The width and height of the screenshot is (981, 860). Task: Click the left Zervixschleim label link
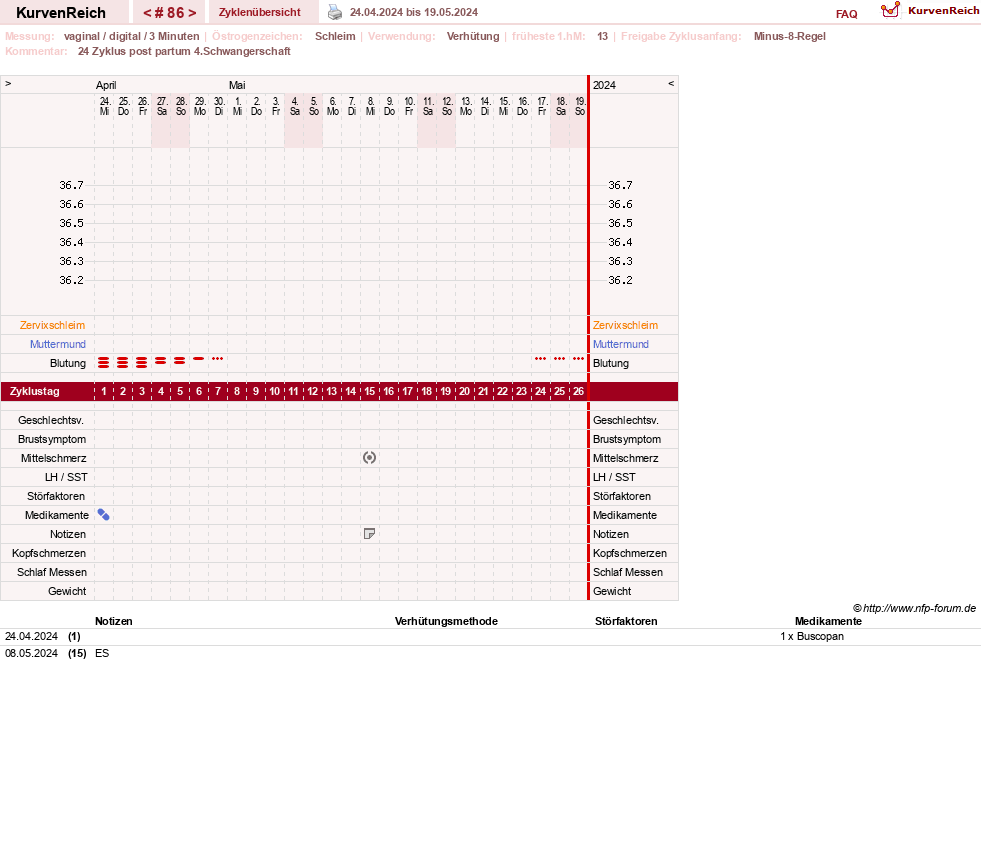(x=53, y=325)
